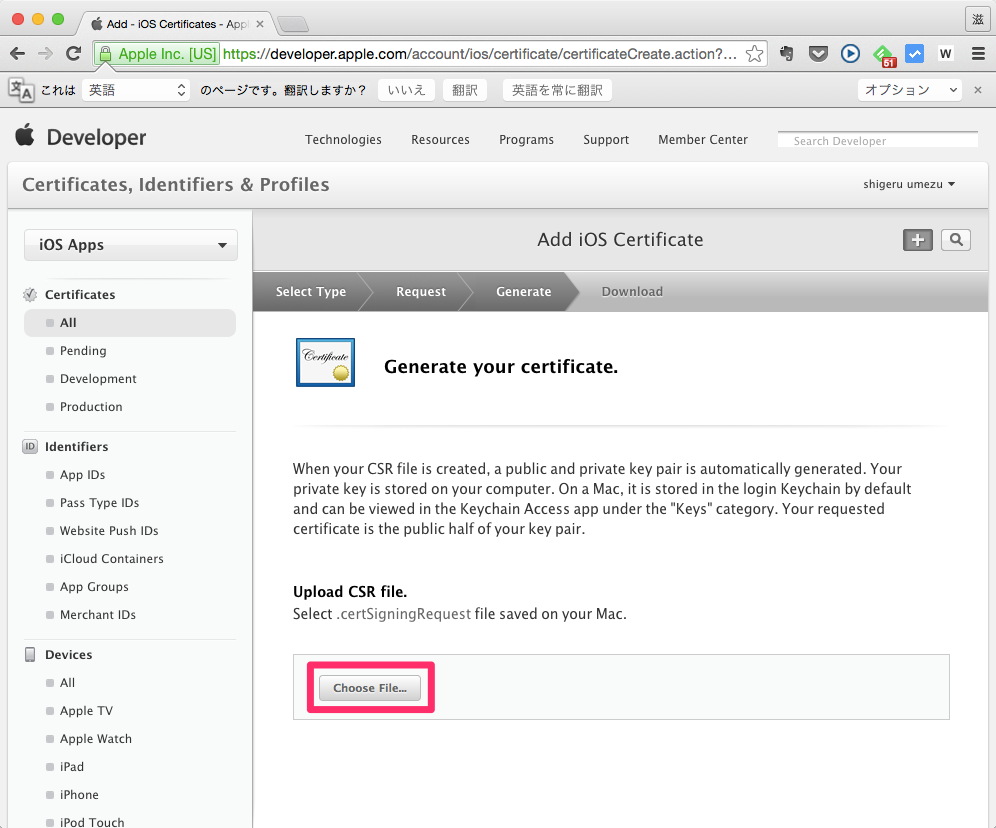
Task: Click the browser address bar URL
Action: point(480,54)
